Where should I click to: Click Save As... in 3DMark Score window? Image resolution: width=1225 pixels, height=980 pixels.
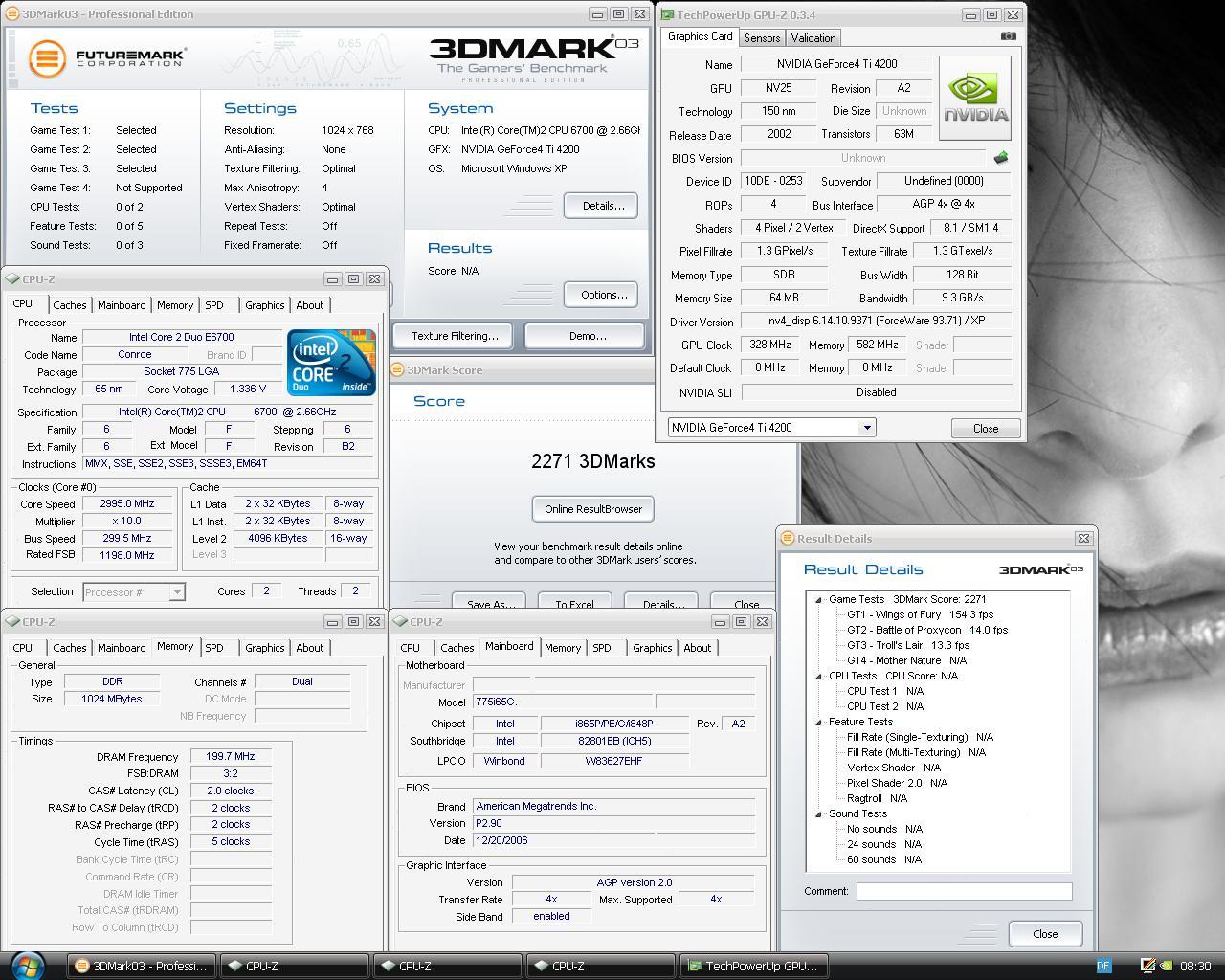[x=490, y=603]
